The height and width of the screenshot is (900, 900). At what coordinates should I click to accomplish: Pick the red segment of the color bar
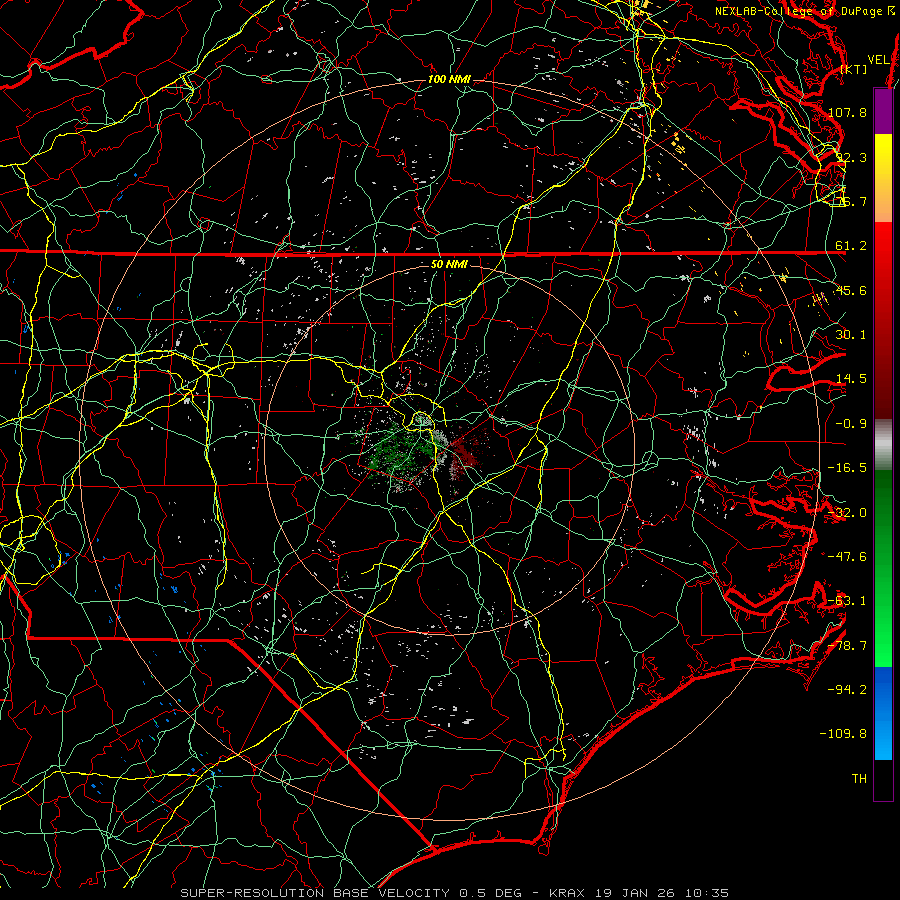(x=883, y=320)
